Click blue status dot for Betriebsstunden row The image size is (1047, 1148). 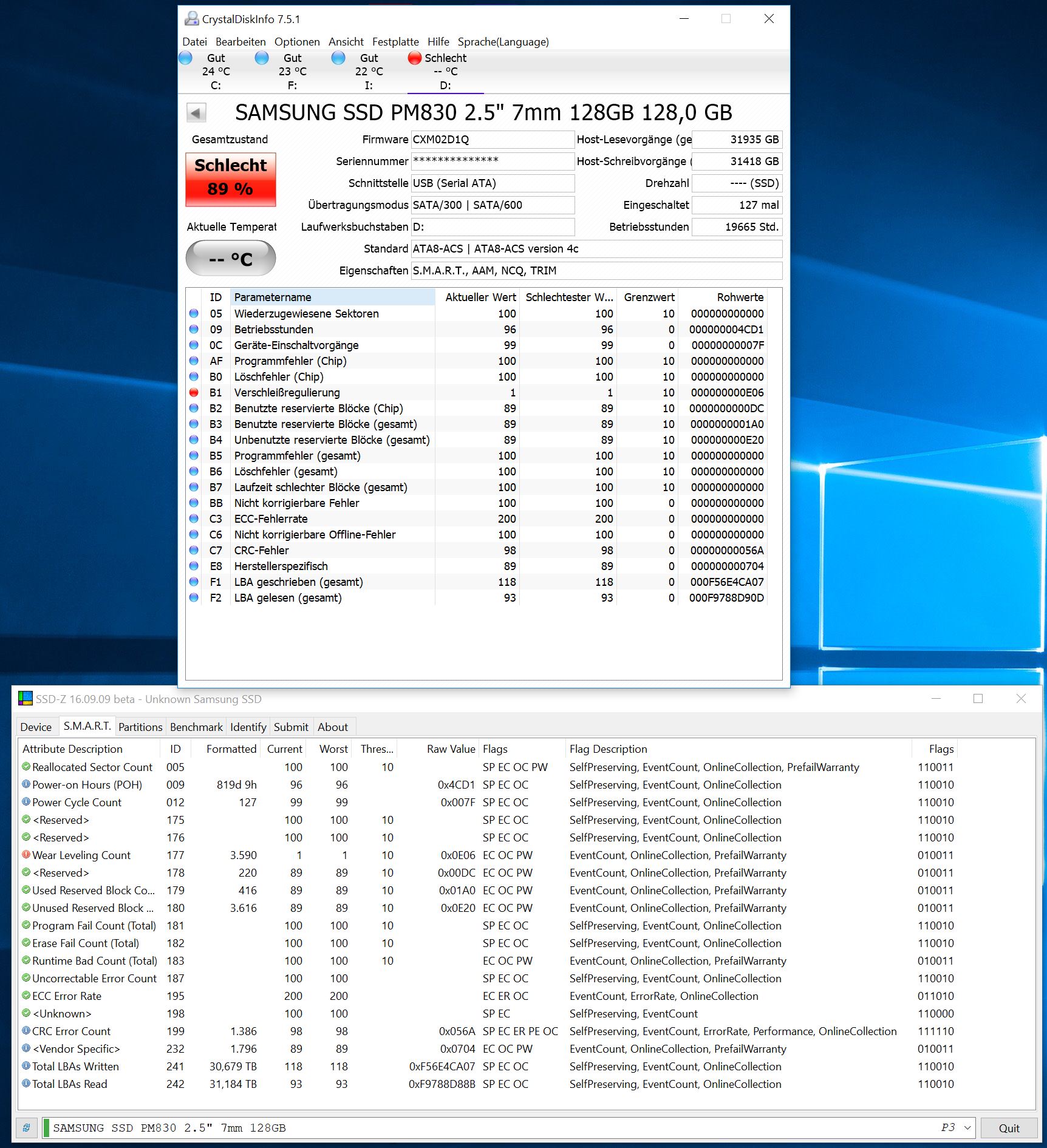(x=194, y=330)
